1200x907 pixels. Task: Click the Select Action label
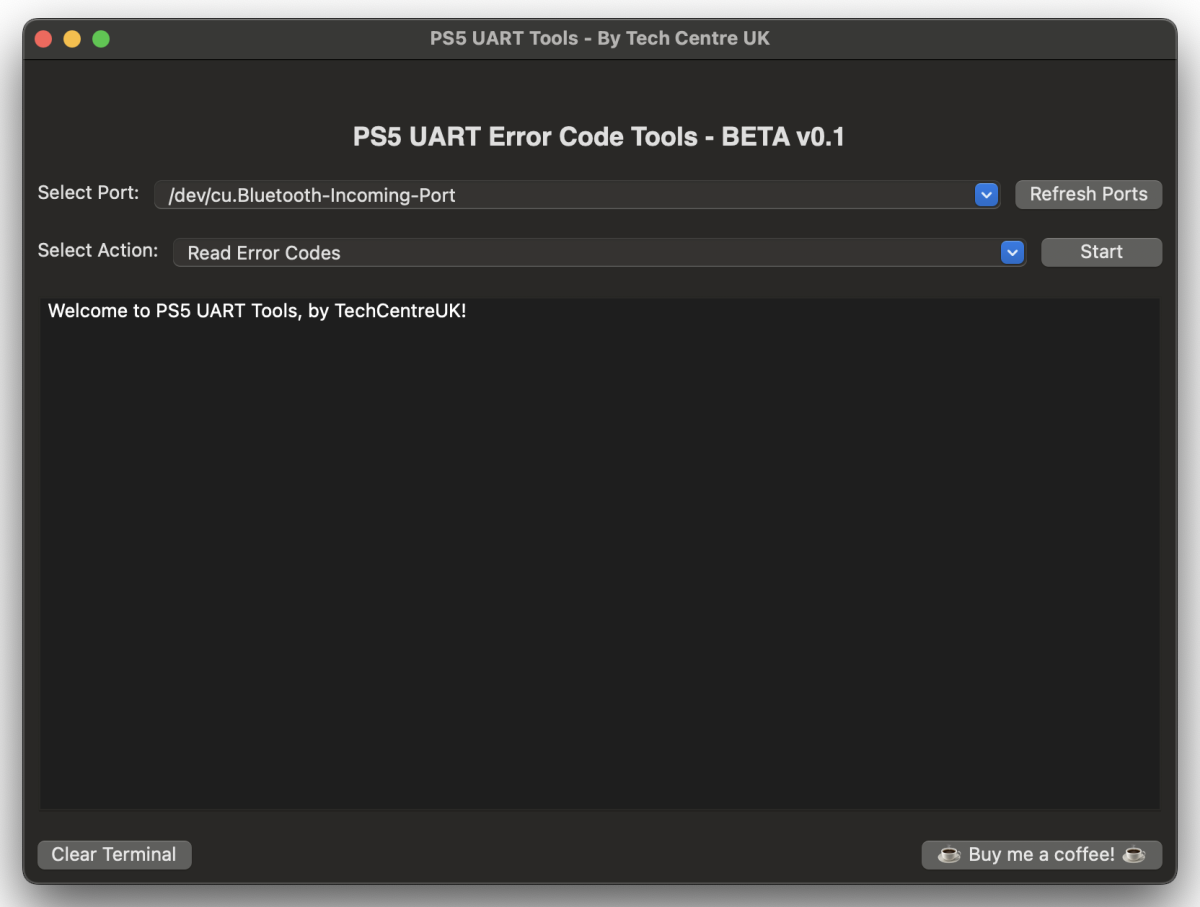coord(97,250)
